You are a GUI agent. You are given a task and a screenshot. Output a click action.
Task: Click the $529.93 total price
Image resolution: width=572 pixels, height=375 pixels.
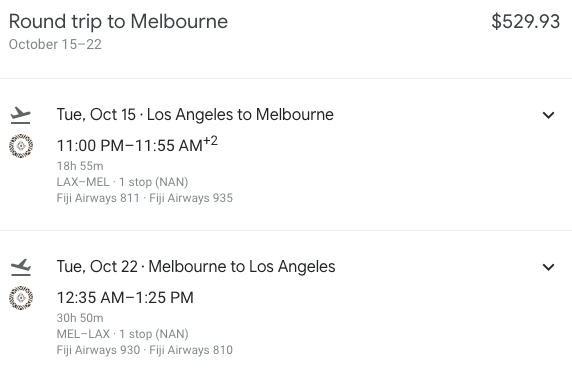coord(525,22)
